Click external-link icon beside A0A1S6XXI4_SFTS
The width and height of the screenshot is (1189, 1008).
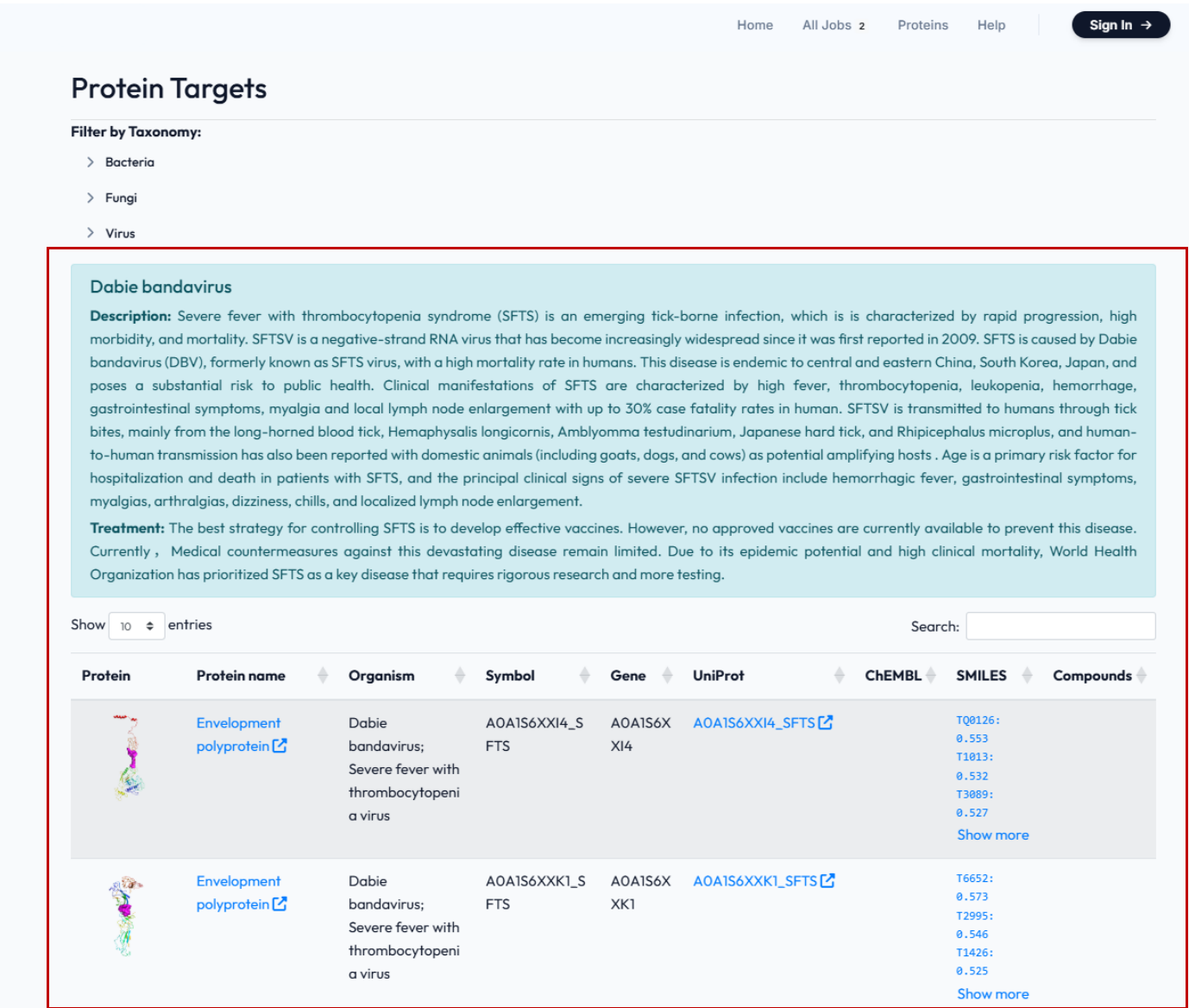826,722
